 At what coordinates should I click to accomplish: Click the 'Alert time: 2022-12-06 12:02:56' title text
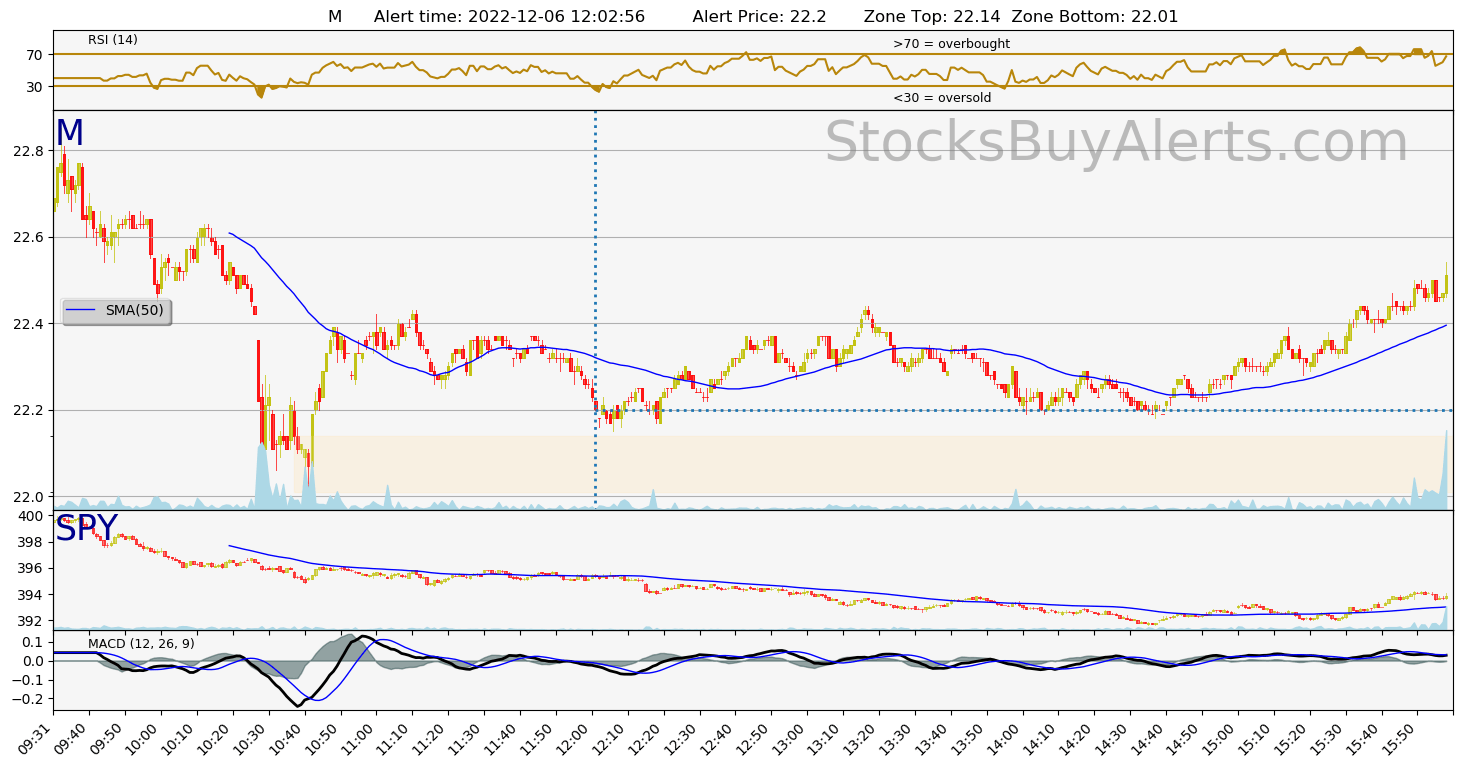(x=509, y=17)
